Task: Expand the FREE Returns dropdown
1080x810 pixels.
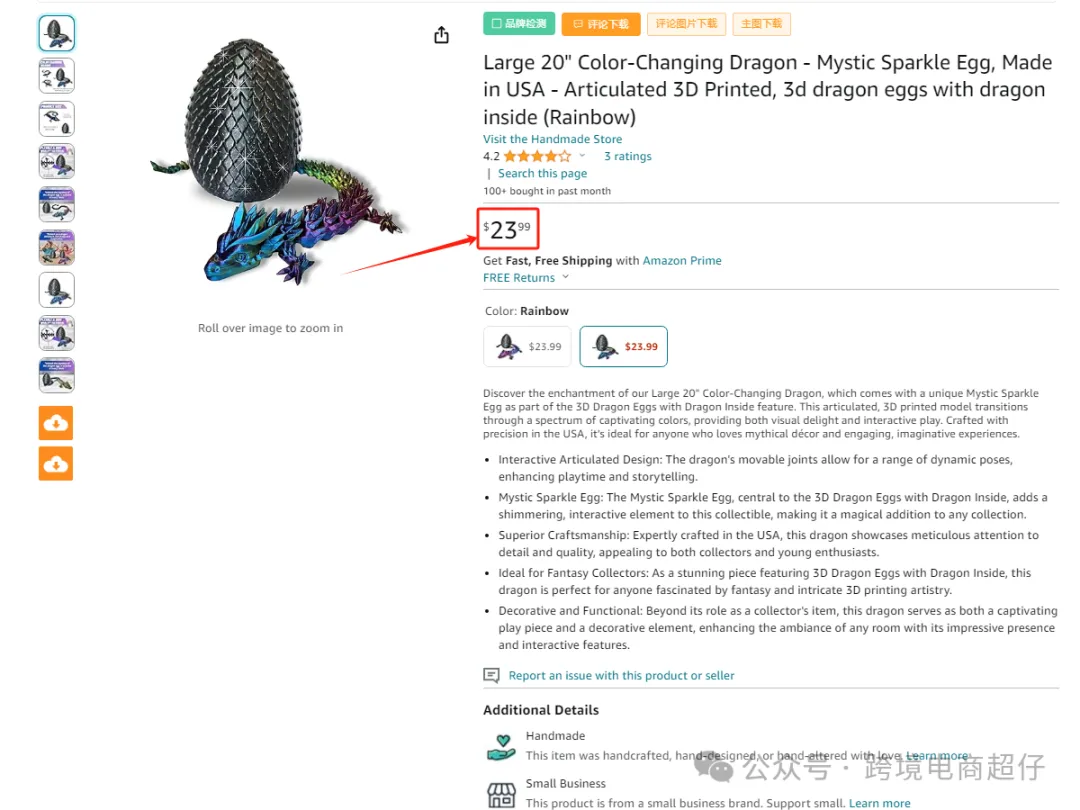Action: coord(526,278)
